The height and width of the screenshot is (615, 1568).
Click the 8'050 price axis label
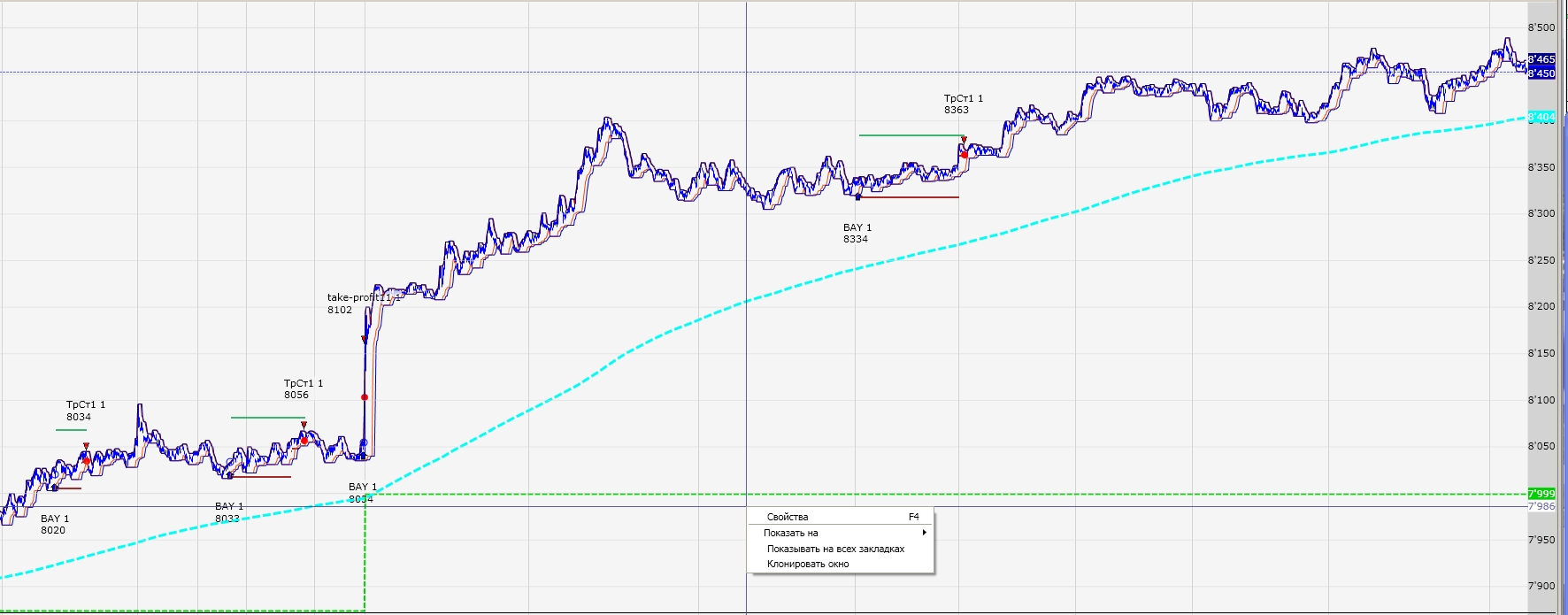(x=1541, y=446)
